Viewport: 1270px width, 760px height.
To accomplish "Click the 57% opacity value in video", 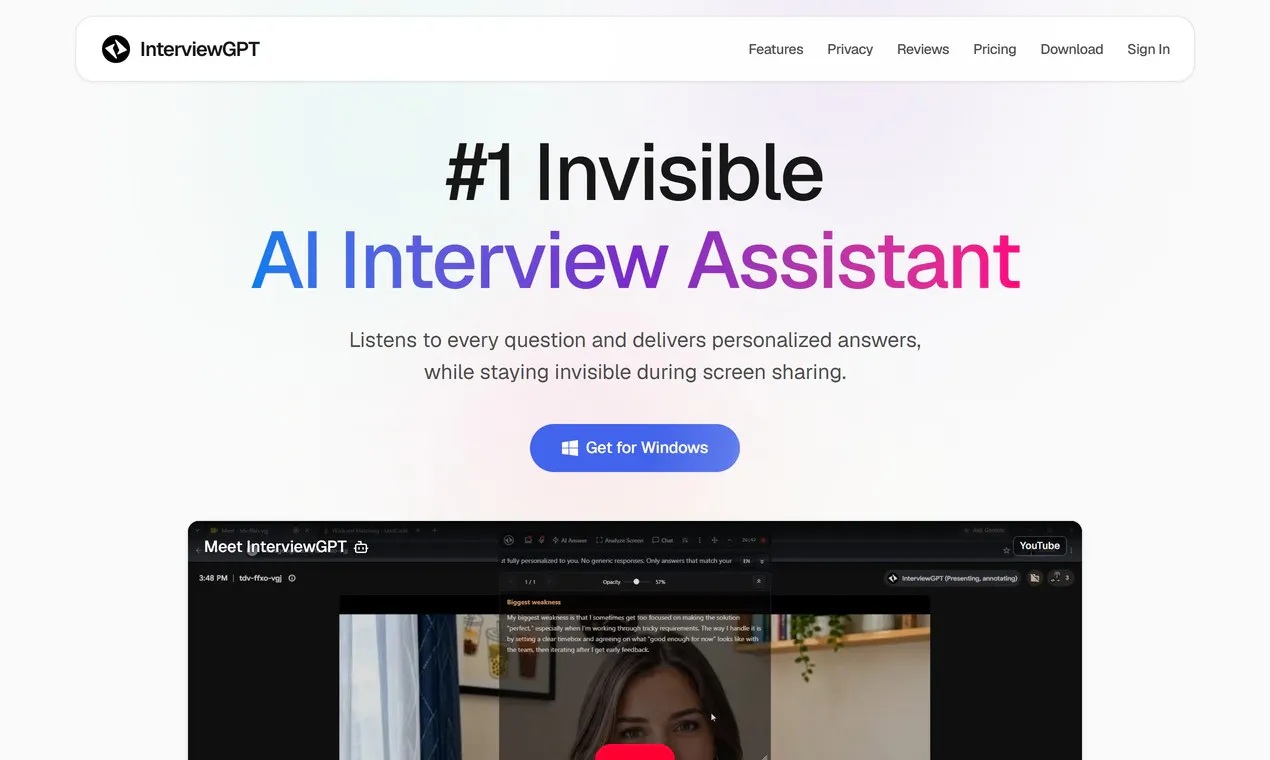I will click(x=660, y=581).
